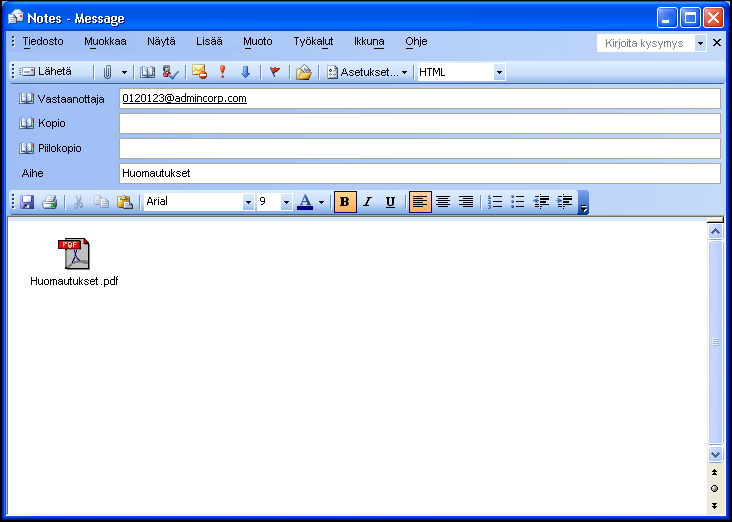
Task: Close the help question box
Action: [x=717, y=43]
